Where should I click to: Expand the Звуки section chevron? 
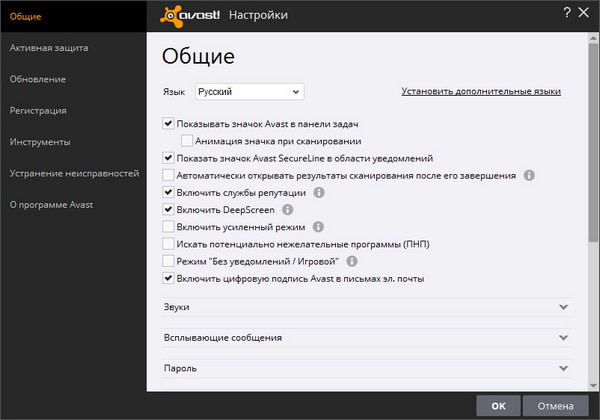[x=563, y=307]
